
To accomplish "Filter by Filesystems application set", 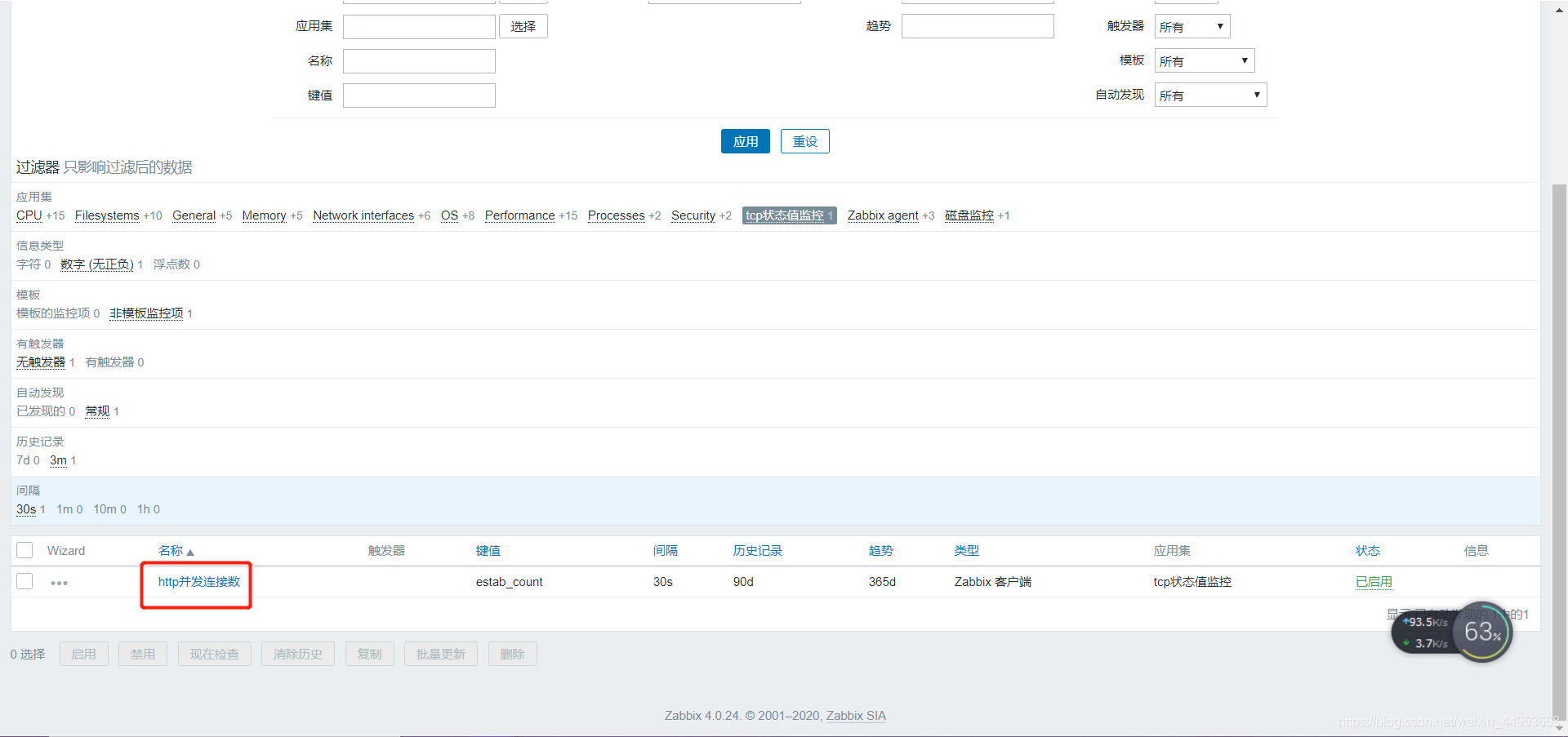I will pyautogui.click(x=107, y=215).
